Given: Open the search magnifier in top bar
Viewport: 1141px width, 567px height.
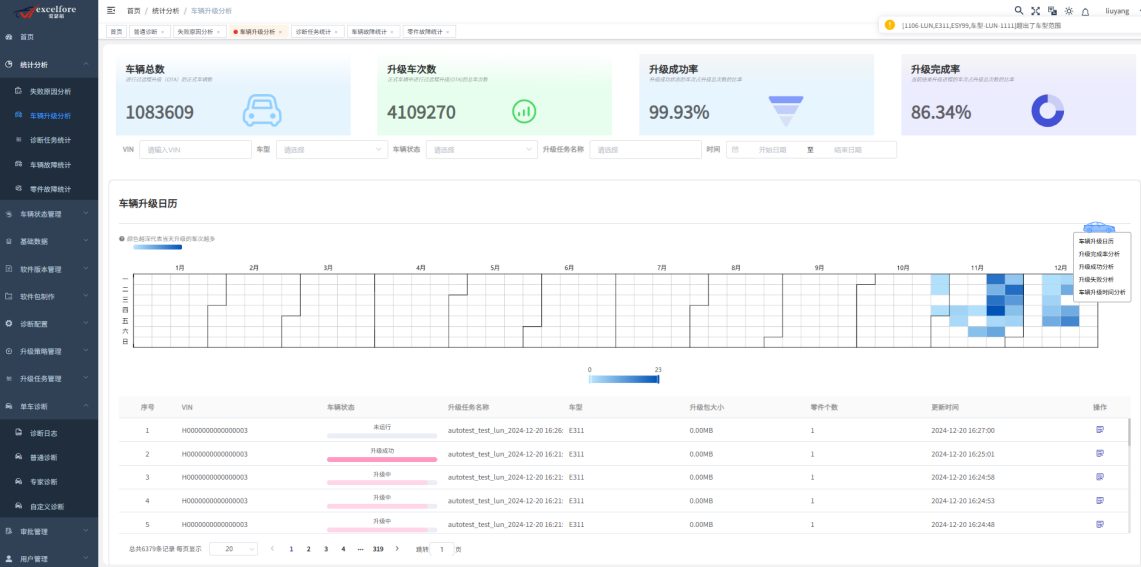Looking at the screenshot, I should pyautogui.click(x=1019, y=11).
